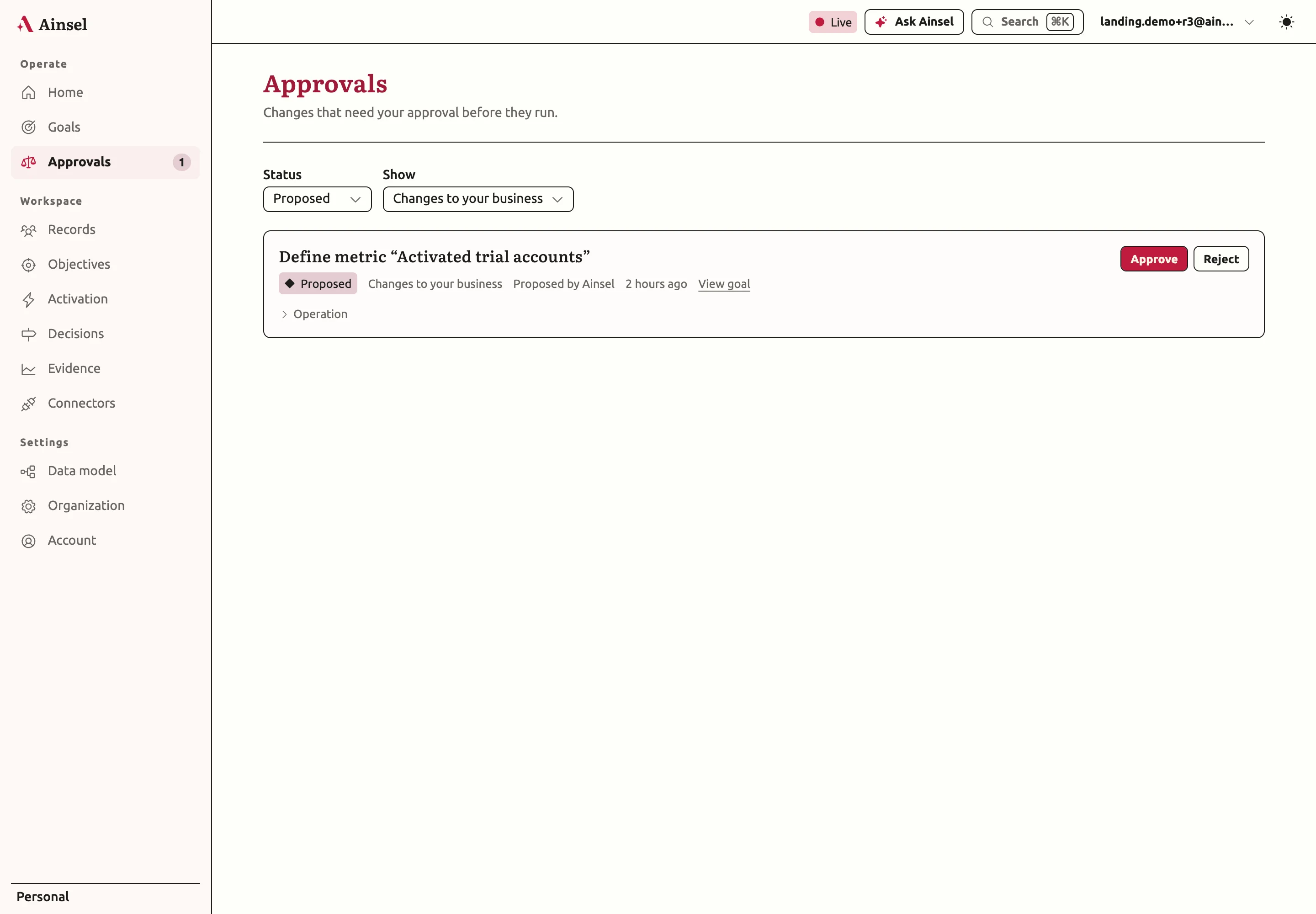
Task: Click the Records people icon
Action: [x=29, y=230]
